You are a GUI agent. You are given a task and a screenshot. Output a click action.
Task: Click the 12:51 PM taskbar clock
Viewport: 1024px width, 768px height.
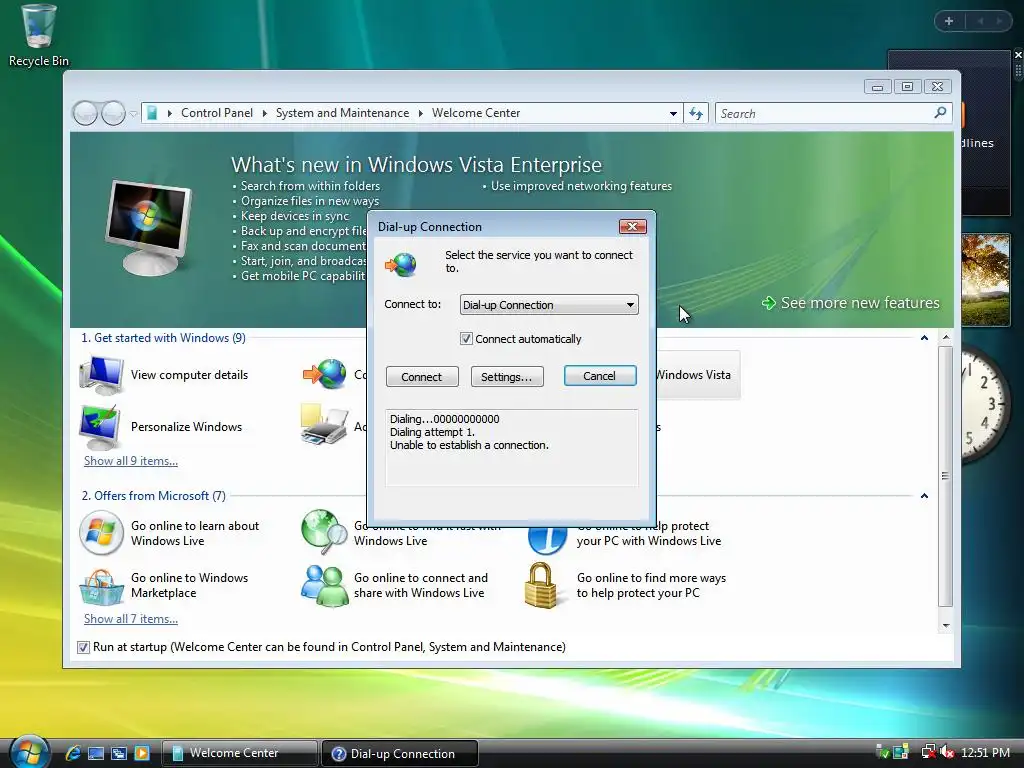[x=985, y=752]
